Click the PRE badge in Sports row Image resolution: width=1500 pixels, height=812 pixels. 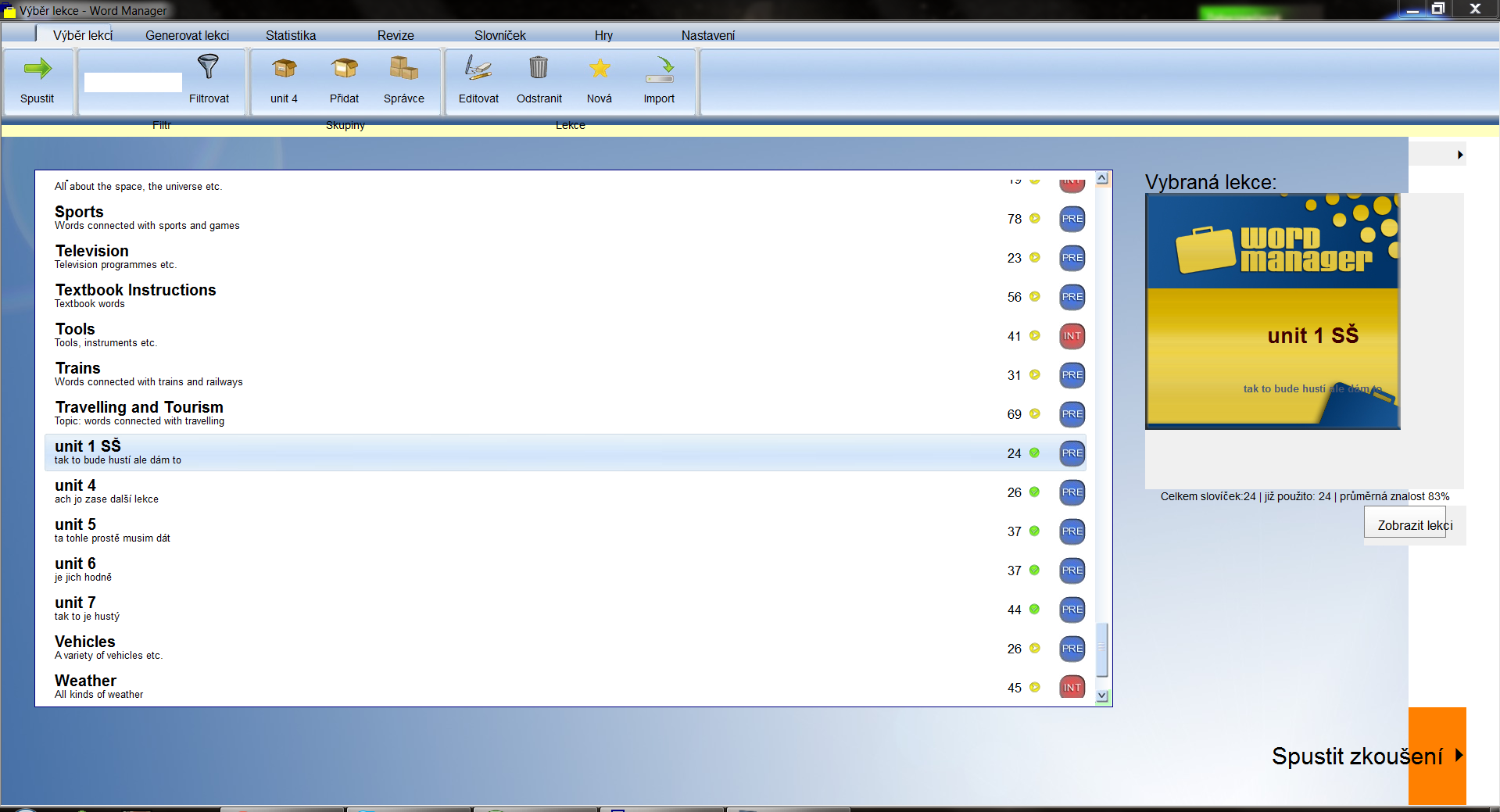1072,219
